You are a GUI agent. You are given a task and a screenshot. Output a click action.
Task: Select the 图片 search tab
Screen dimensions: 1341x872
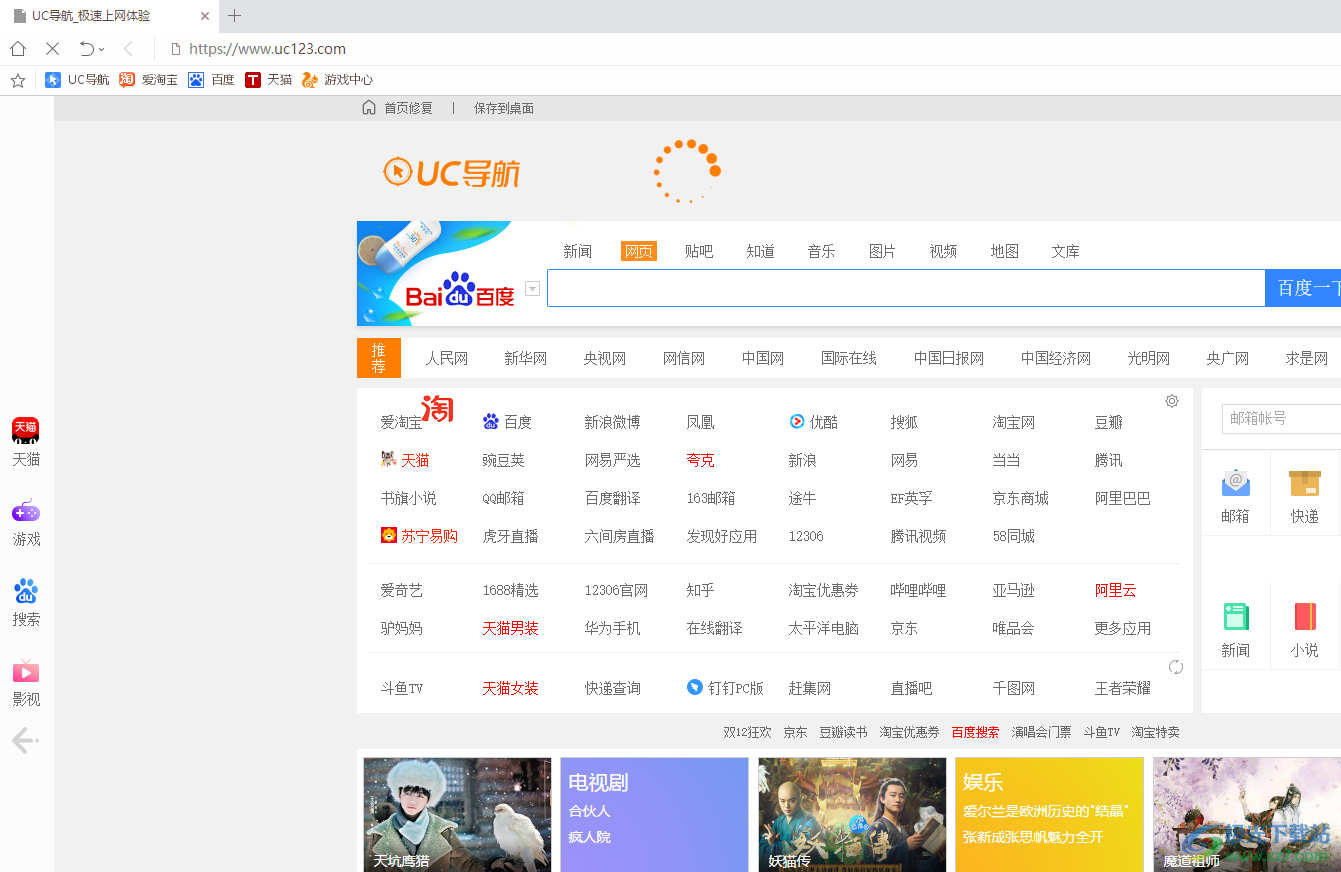coord(882,251)
